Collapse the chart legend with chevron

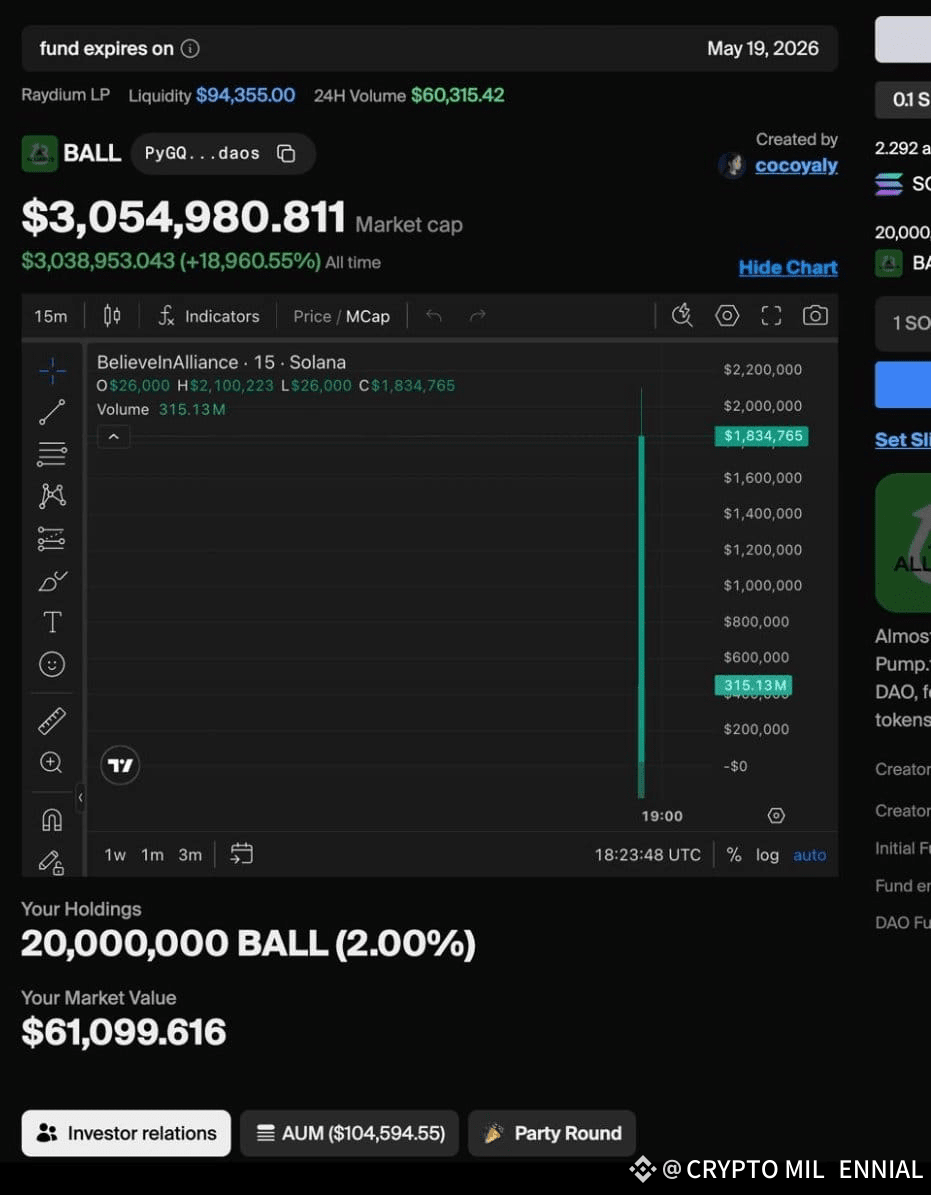(x=114, y=437)
